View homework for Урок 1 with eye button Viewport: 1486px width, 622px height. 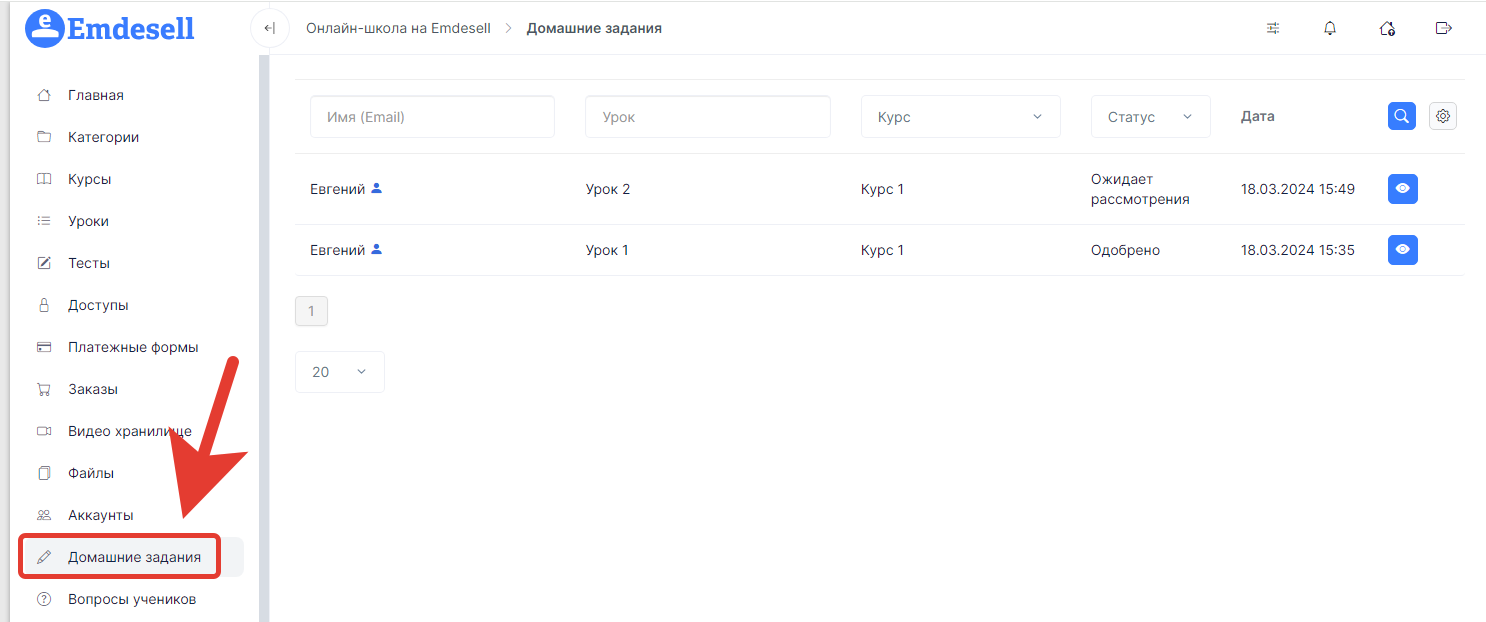point(1403,249)
